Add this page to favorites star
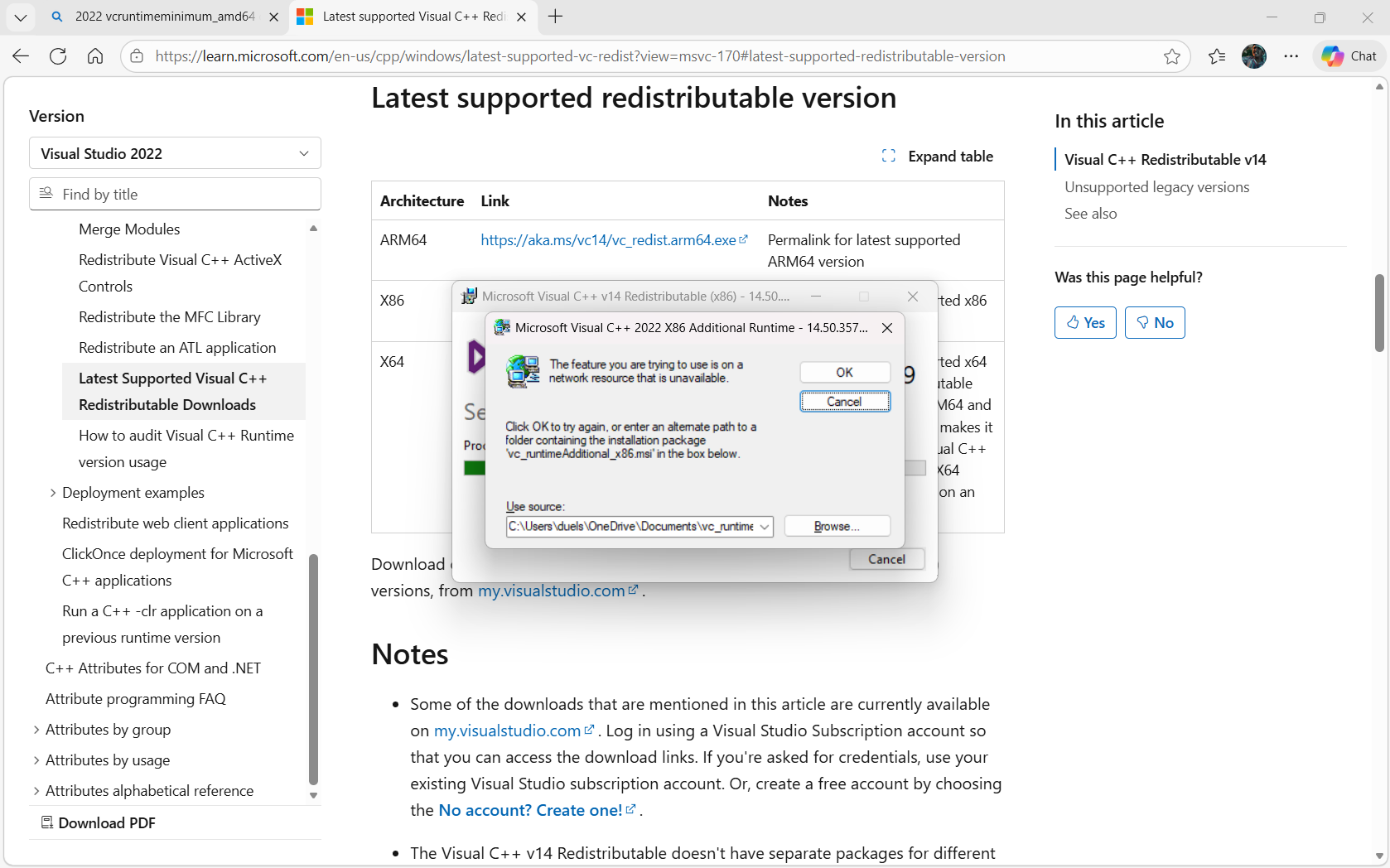 pos(1171,56)
